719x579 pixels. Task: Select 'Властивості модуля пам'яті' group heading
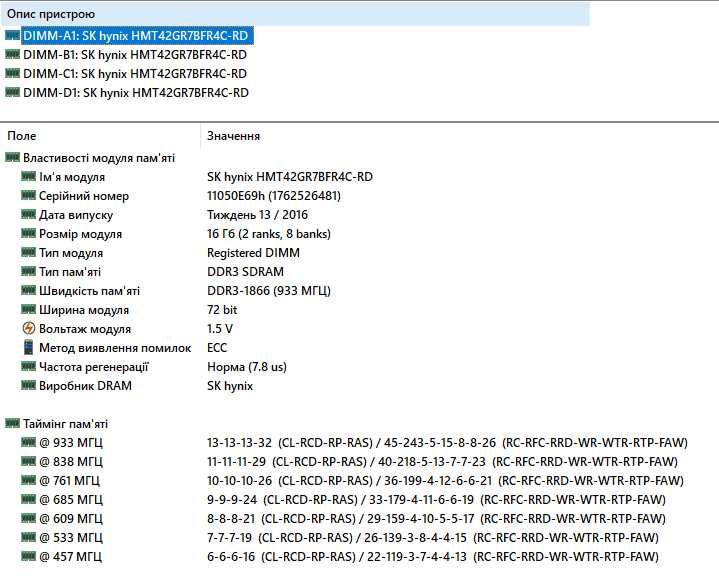99,158
